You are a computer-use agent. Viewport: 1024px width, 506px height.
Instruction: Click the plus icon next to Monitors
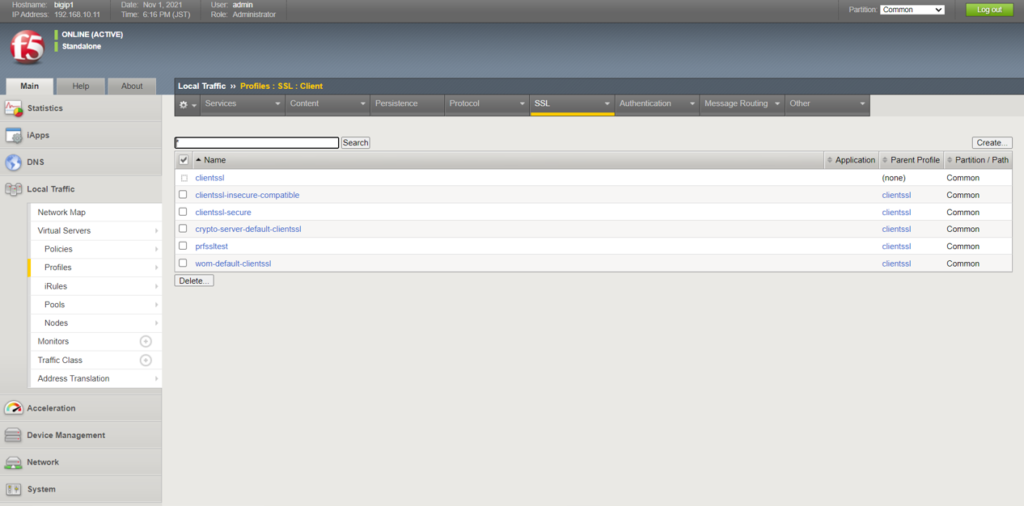tap(145, 342)
